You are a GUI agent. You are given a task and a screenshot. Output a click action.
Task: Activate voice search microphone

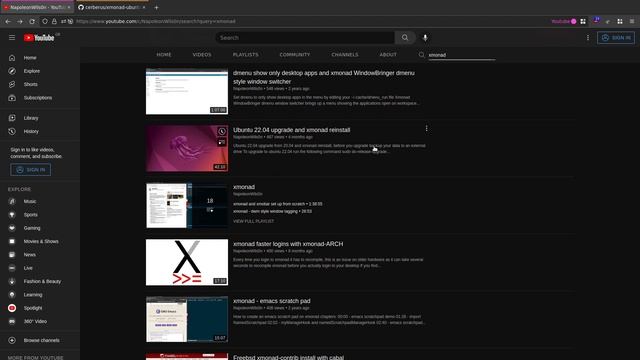tap(425, 38)
